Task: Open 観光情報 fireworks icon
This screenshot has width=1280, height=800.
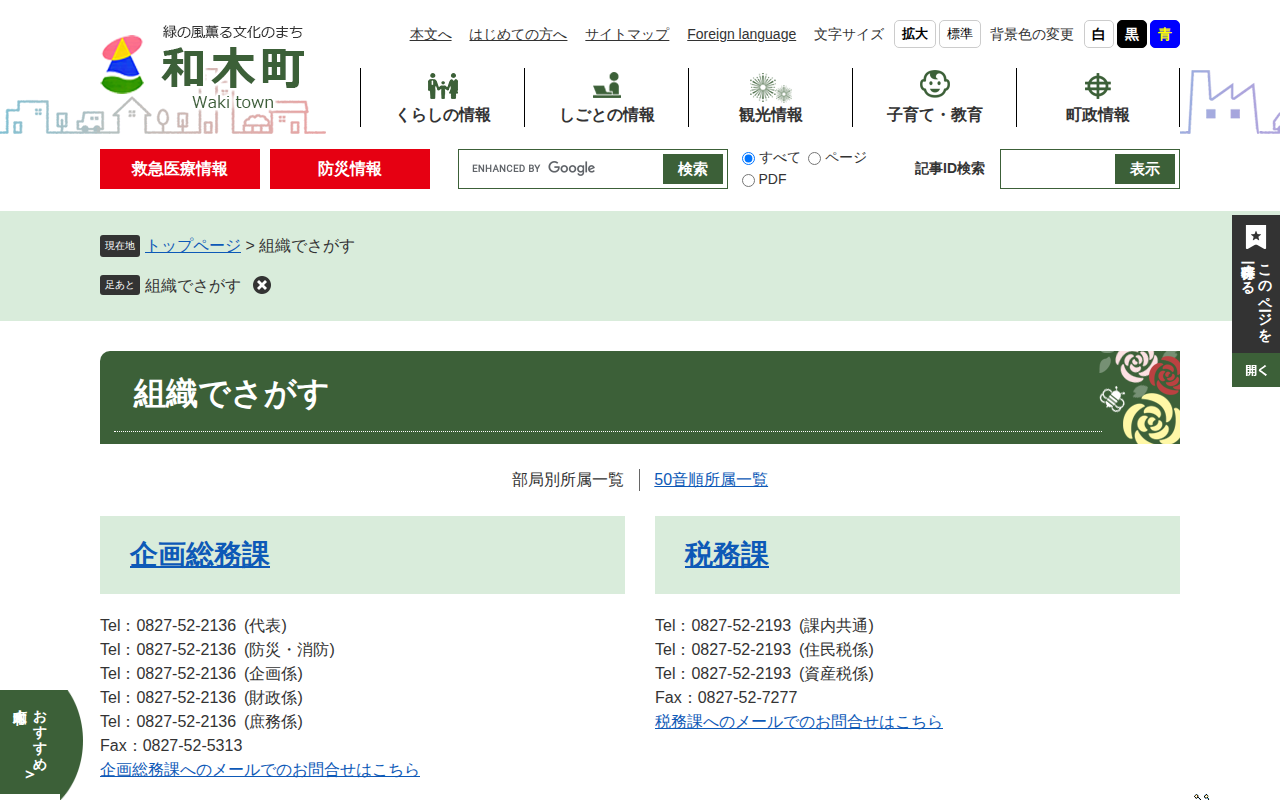Action: (770, 87)
